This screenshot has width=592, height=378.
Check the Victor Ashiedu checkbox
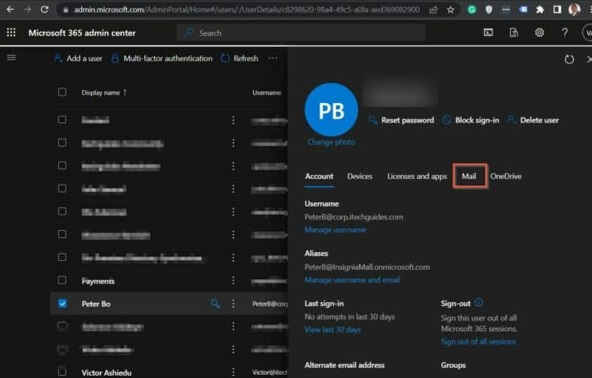point(62,371)
